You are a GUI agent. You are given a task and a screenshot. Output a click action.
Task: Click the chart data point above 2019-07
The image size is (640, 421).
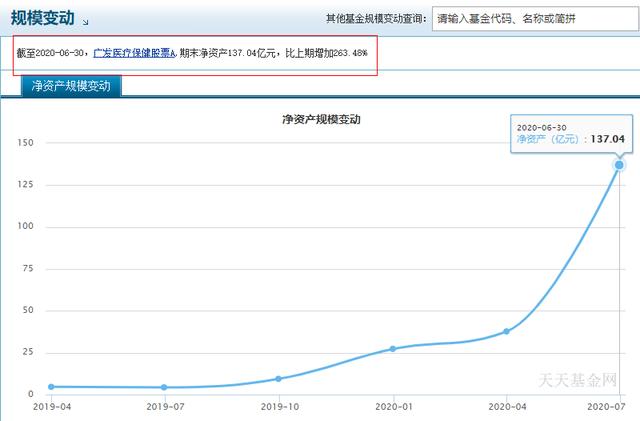pos(164,387)
